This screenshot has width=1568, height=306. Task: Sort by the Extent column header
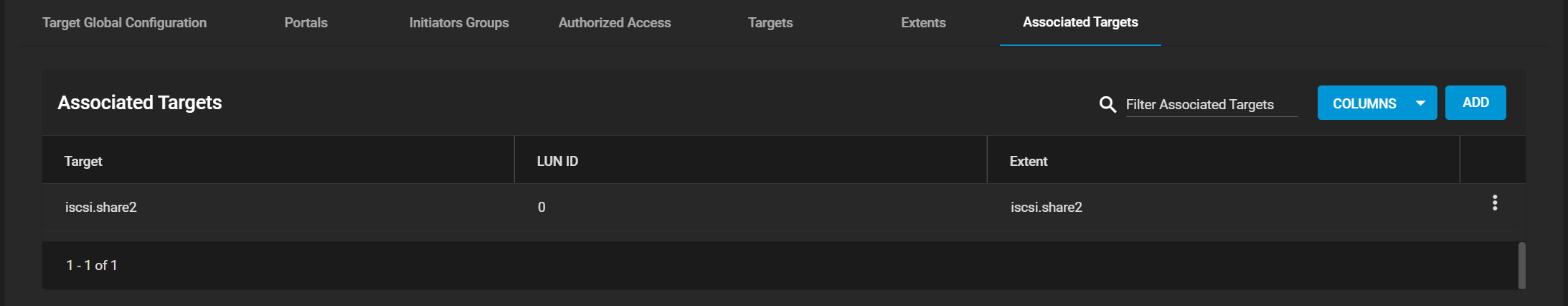pyautogui.click(x=1029, y=162)
